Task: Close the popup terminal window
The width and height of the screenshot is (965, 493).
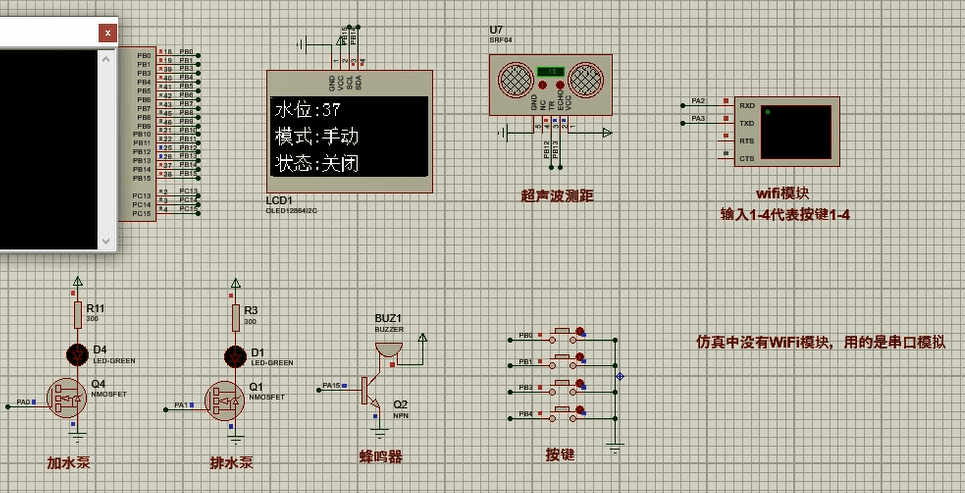Action: [106, 32]
